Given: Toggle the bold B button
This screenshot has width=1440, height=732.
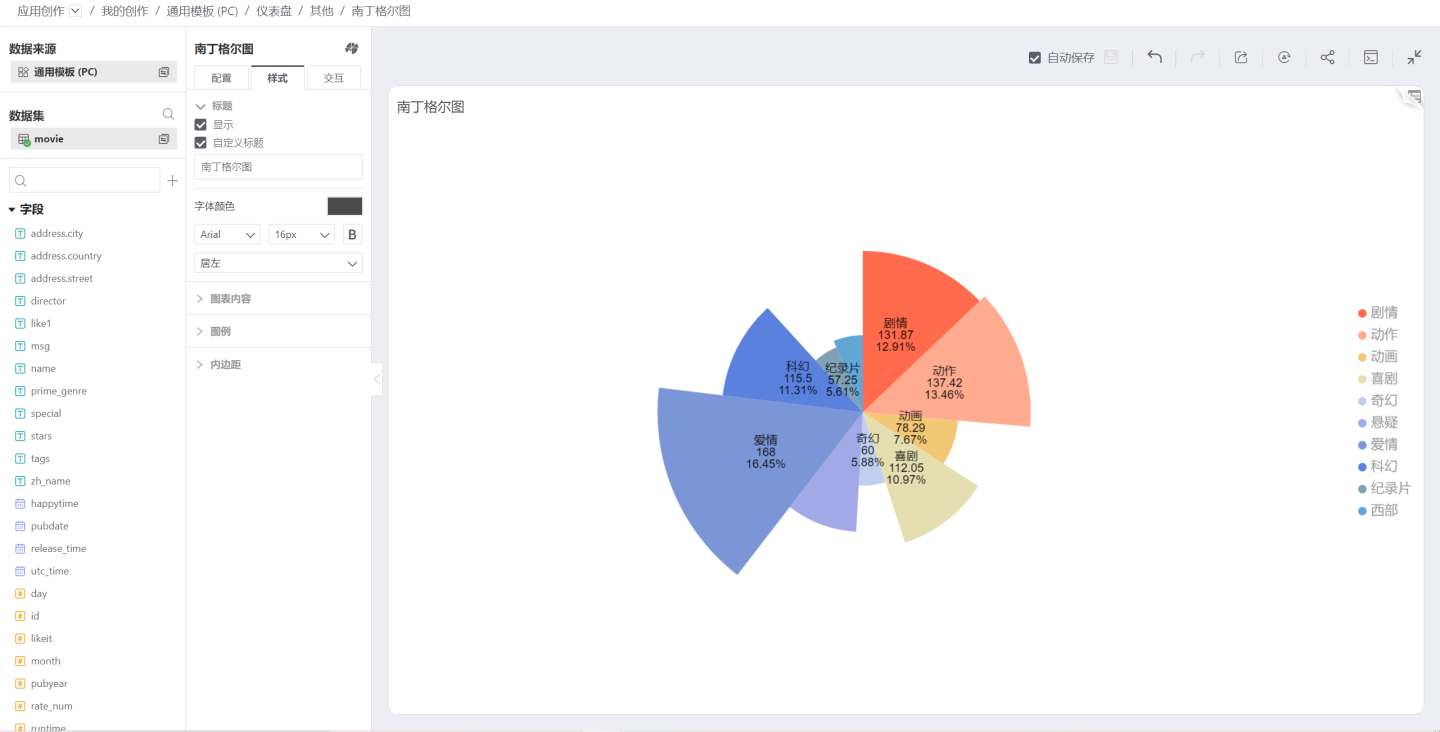Looking at the screenshot, I should [352, 234].
